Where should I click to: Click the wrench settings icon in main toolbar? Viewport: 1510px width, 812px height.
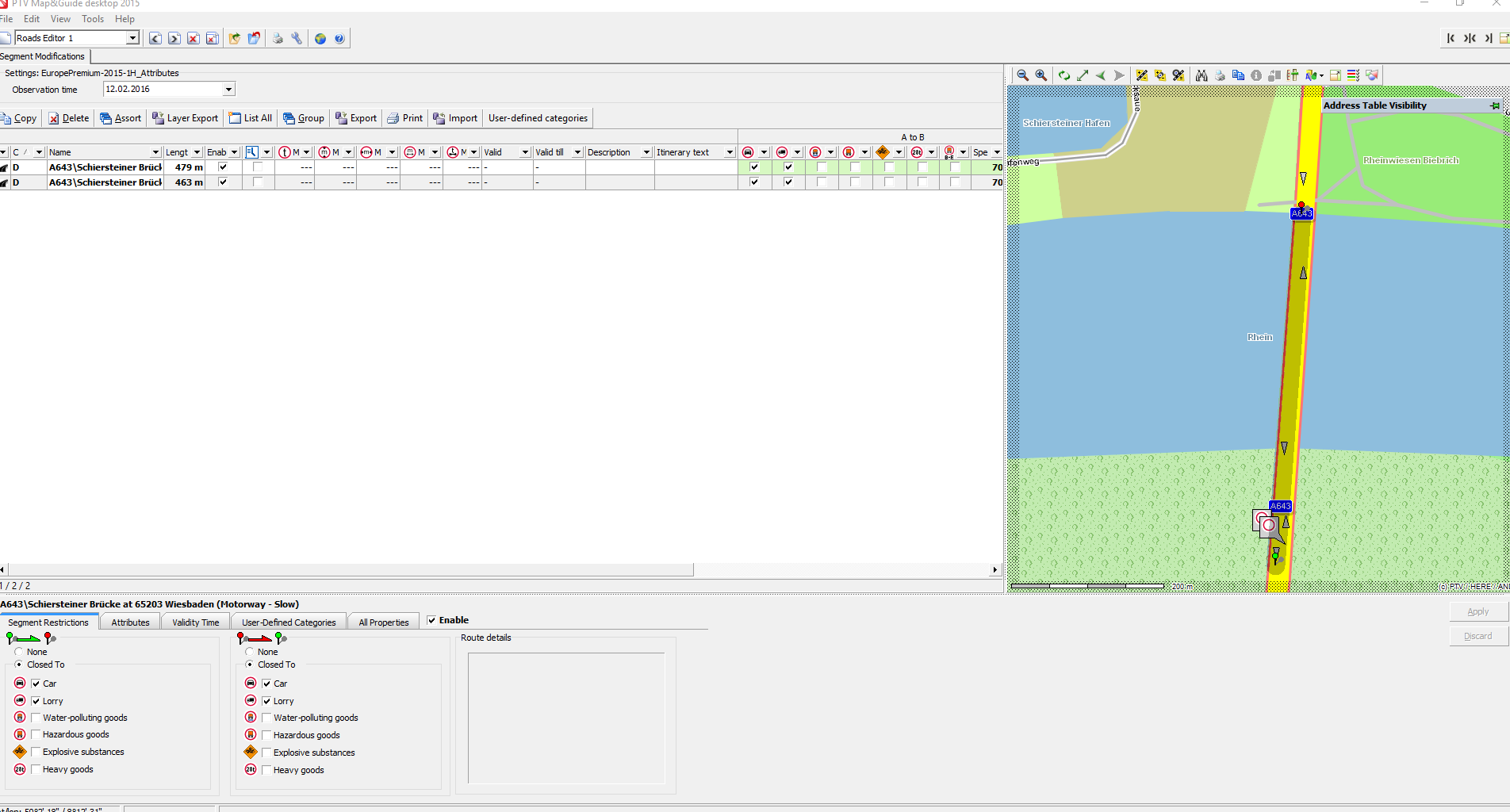pyautogui.click(x=297, y=38)
